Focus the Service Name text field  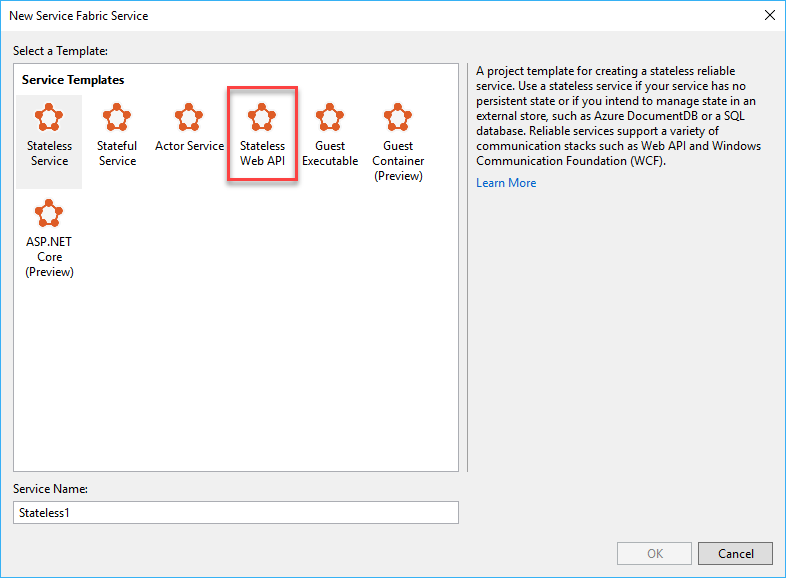[236, 513]
